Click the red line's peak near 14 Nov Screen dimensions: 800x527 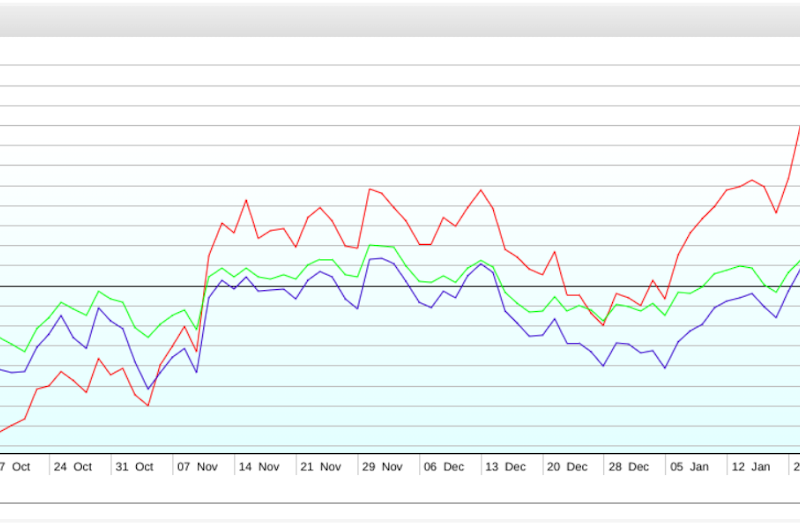(x=246, y=200)
